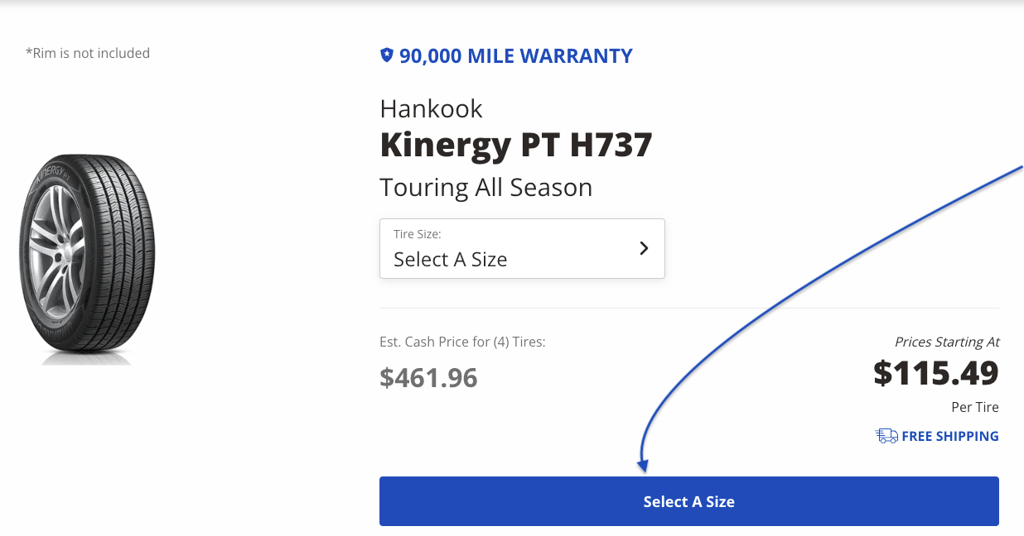Click the "Rim is not included" note
This screenshot has height=536, width=1024.
click(88, 53)
